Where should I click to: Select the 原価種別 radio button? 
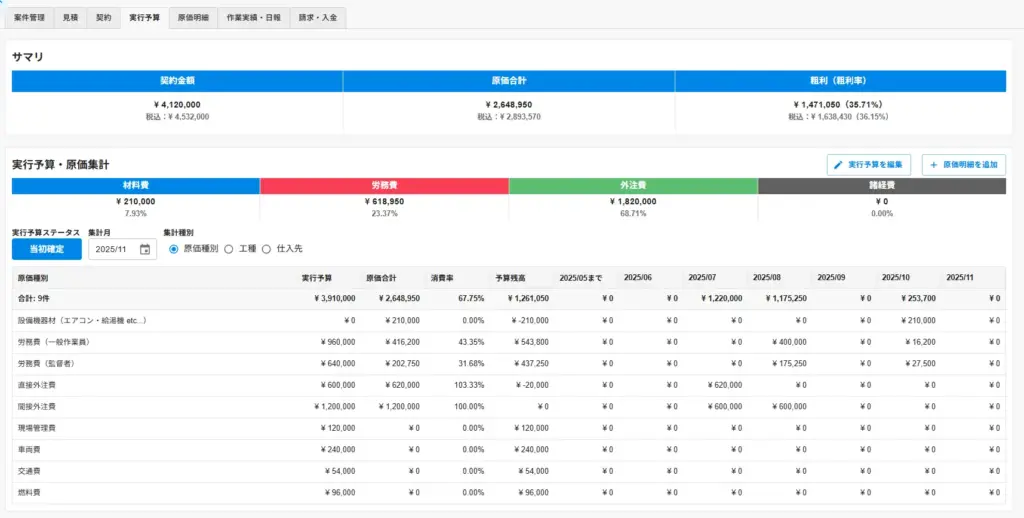174,249
